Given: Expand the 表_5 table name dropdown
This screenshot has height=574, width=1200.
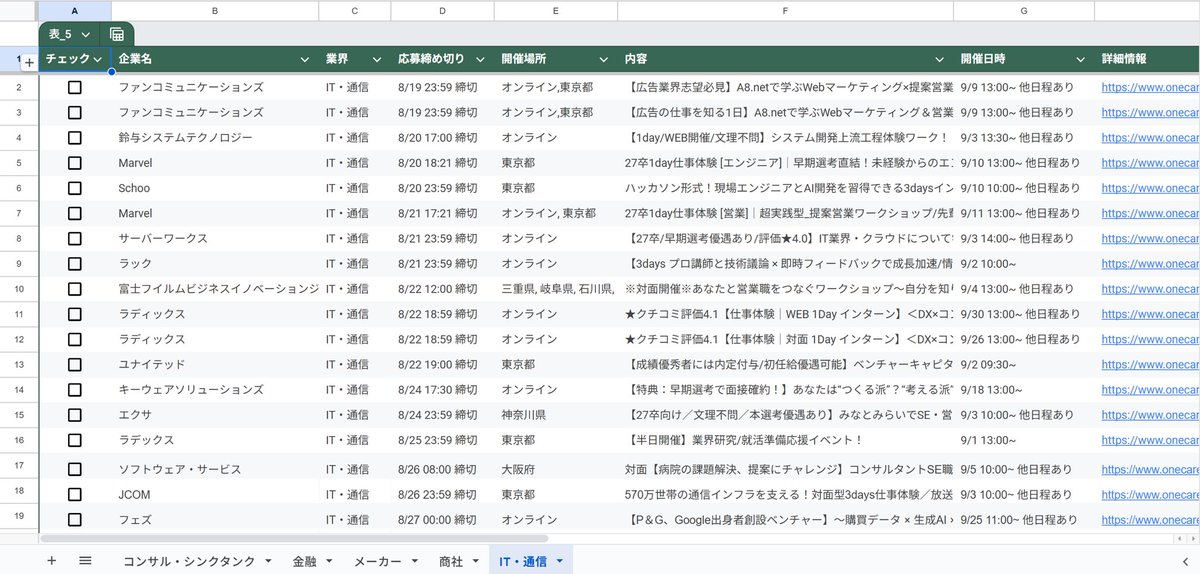Looking at the screenshot, I should (x=86, y=34).
